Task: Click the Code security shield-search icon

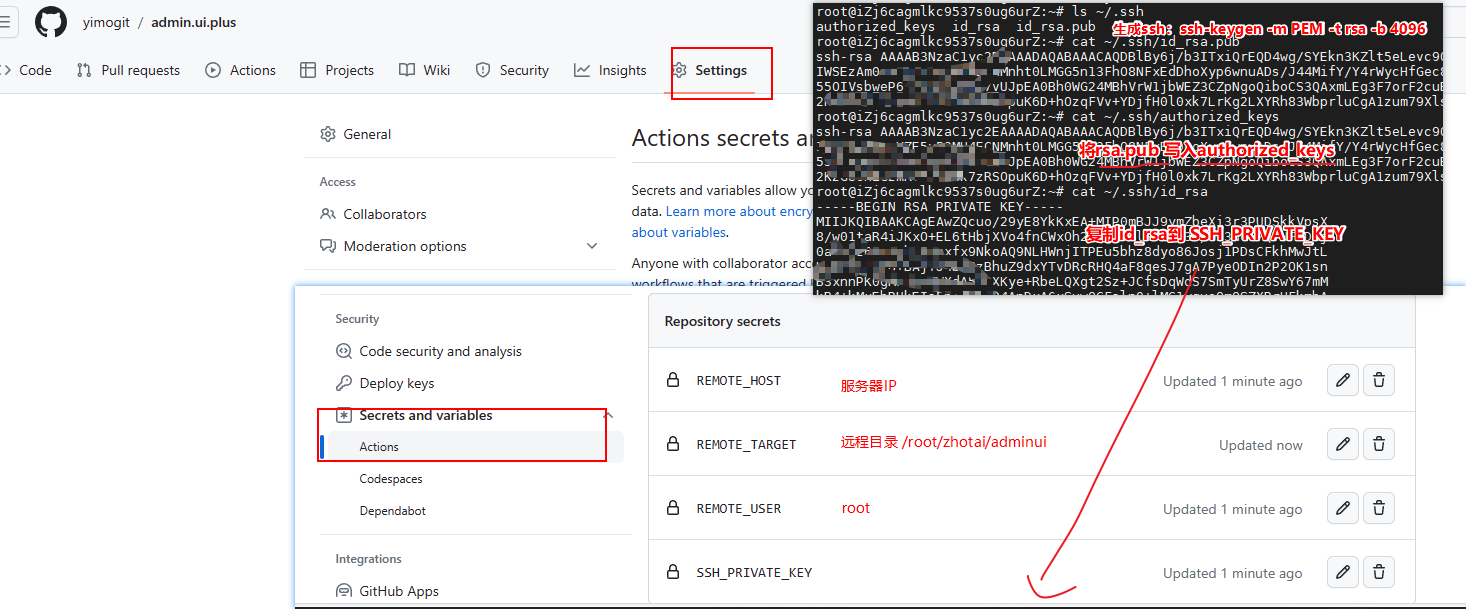Action: point(343,351)
